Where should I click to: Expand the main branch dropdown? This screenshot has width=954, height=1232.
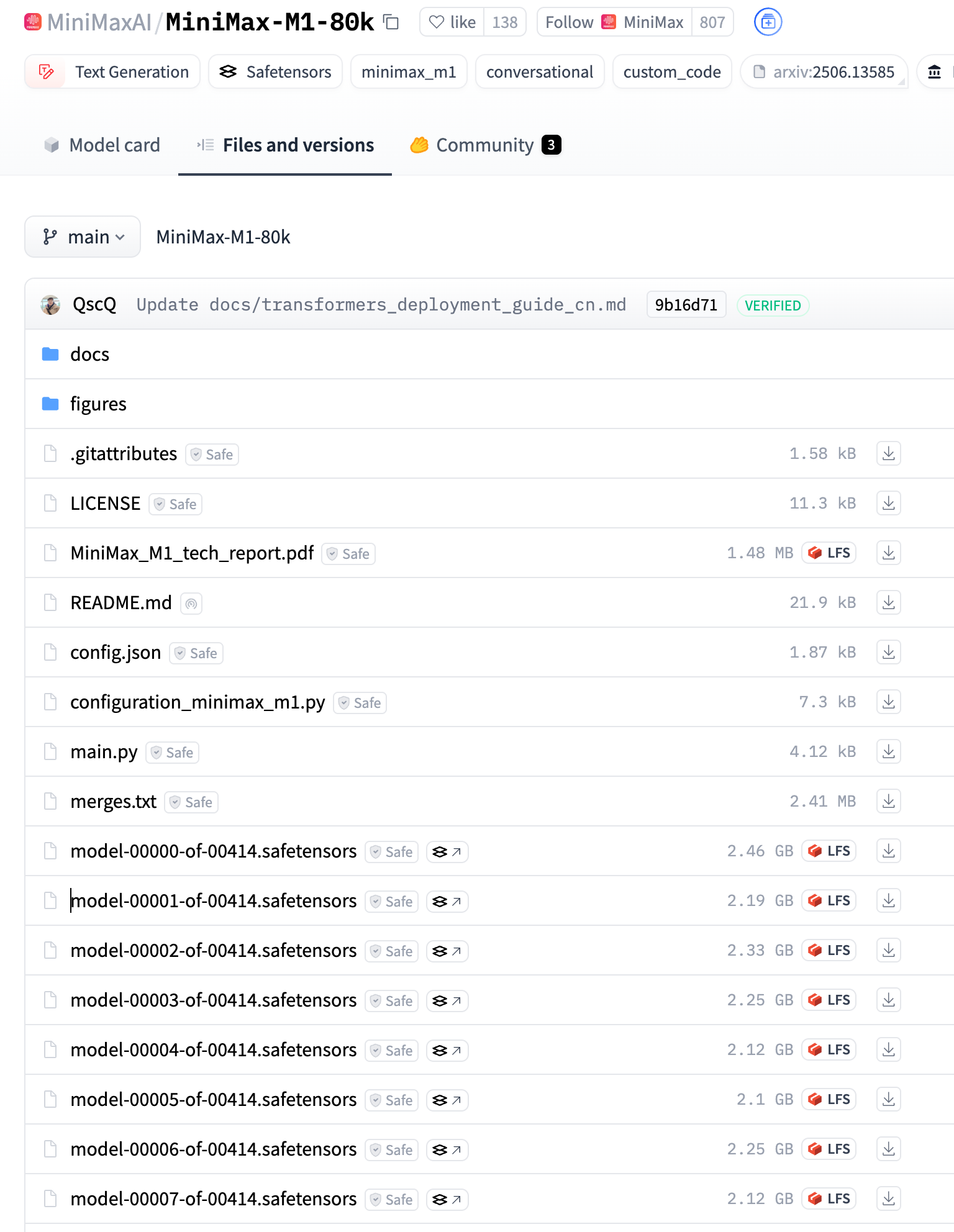click(x=83, y=237)
